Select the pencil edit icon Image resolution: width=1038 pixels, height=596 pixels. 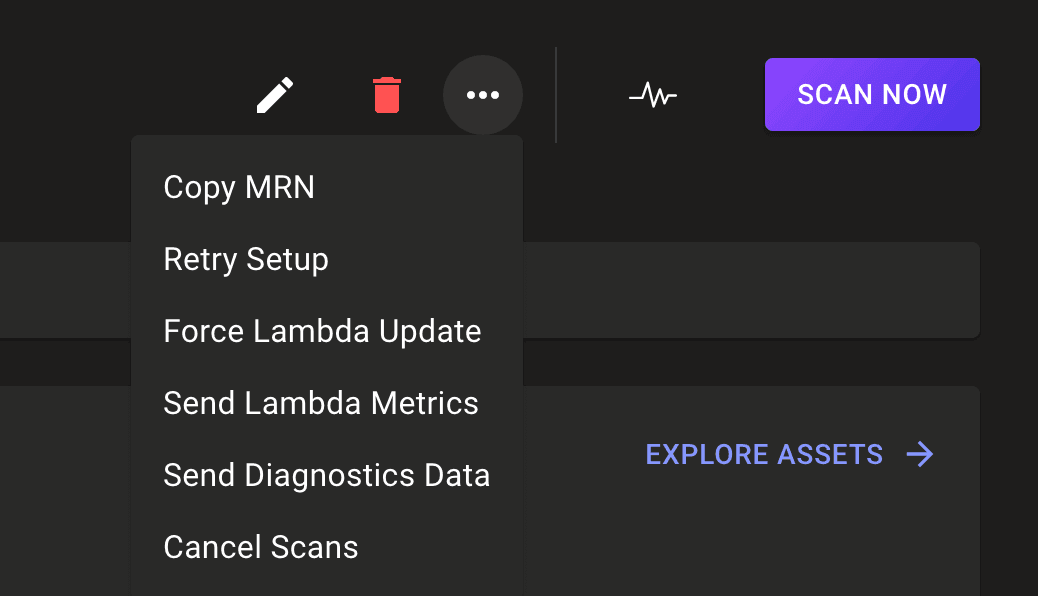(x=275, y=94)
